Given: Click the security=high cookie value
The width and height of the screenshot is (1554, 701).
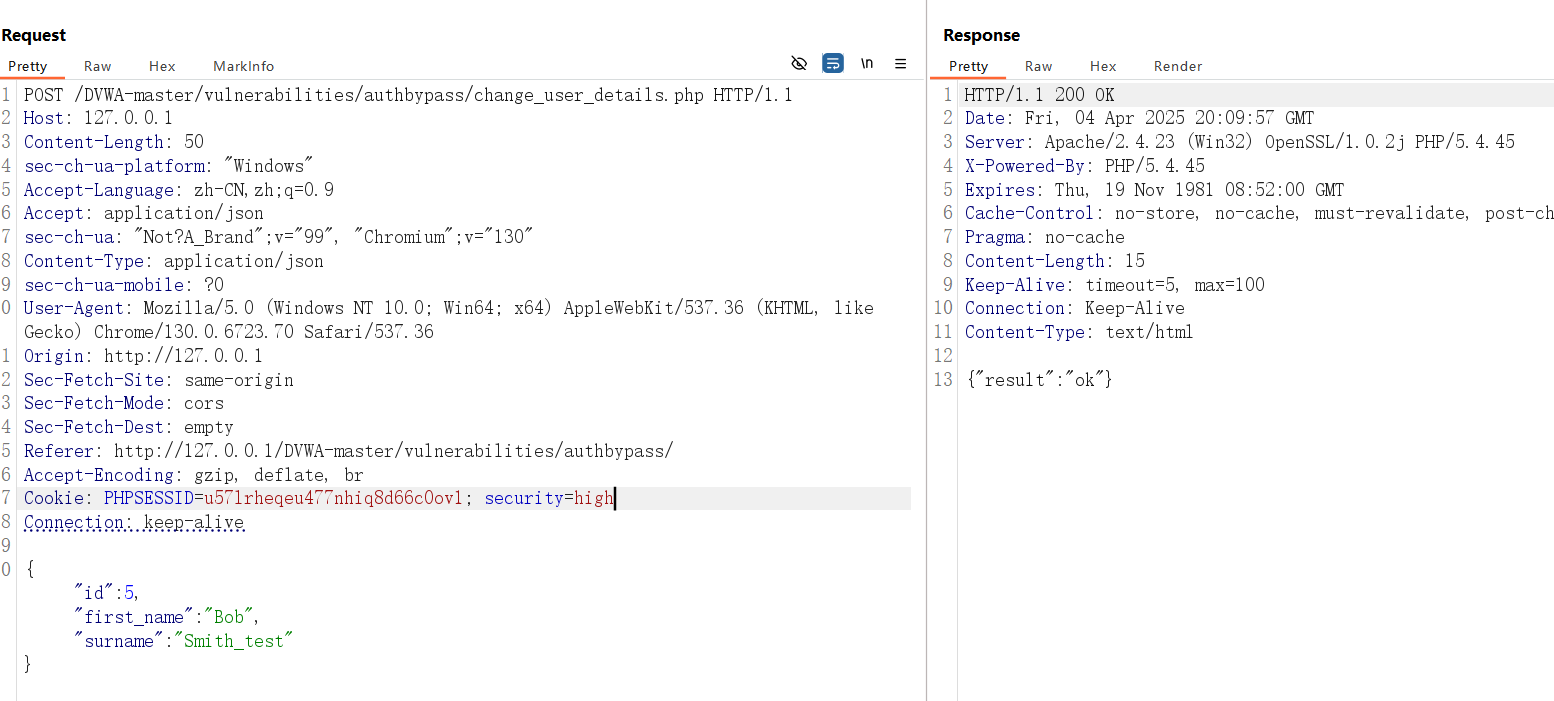Looking at the screenshot, I should point(593,498).
